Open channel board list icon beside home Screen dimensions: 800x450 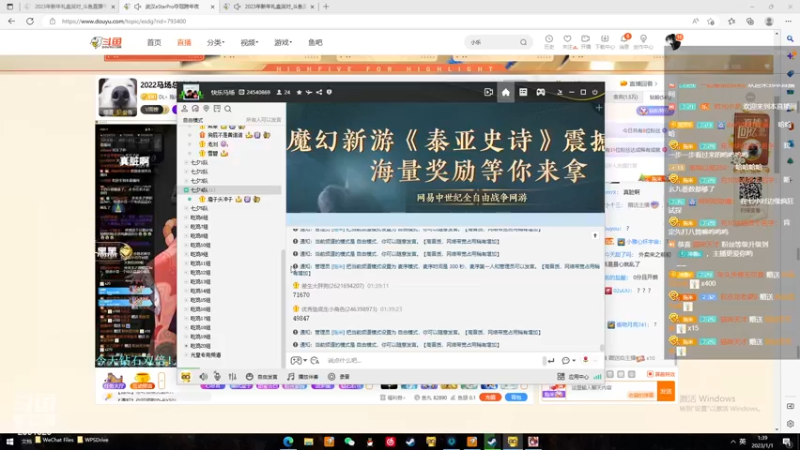(x=523, y=92)
